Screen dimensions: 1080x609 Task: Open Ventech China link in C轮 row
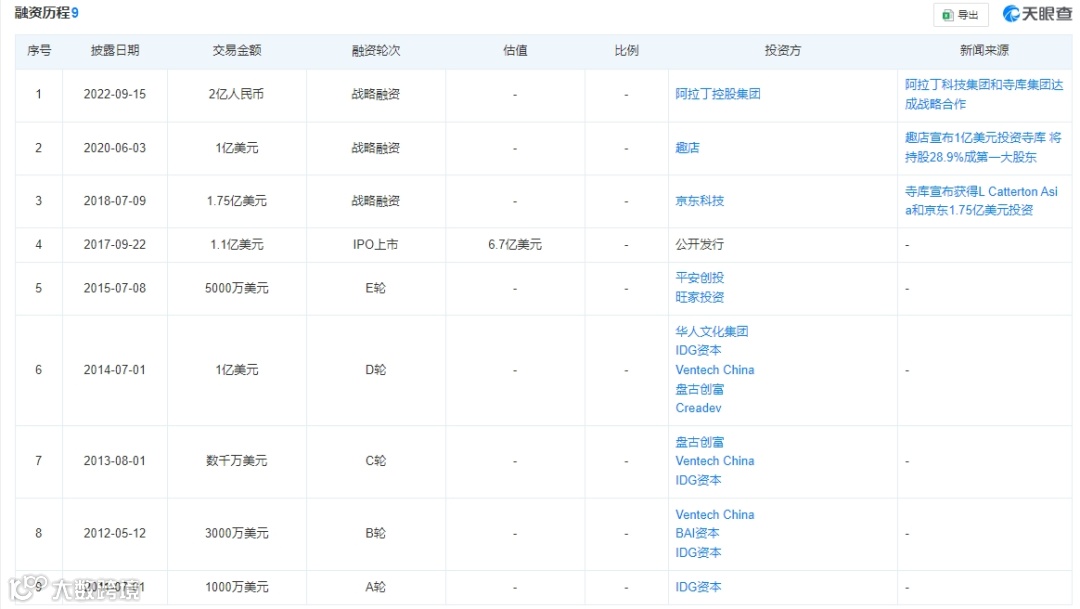point(715,461)
